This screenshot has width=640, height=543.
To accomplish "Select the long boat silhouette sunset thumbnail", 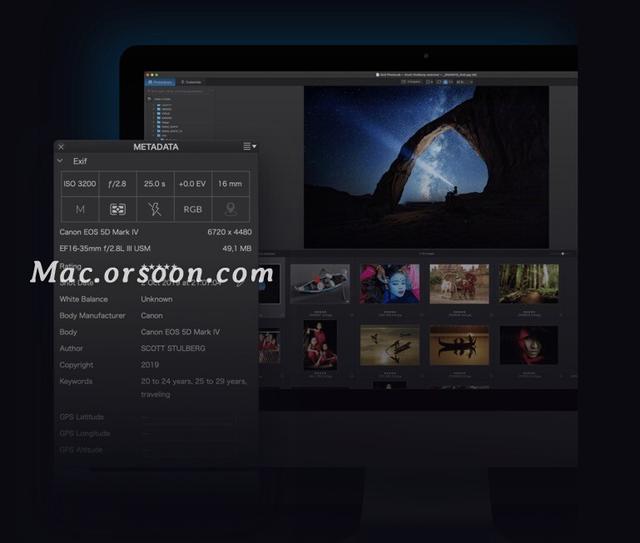I will tap(459, 345).
